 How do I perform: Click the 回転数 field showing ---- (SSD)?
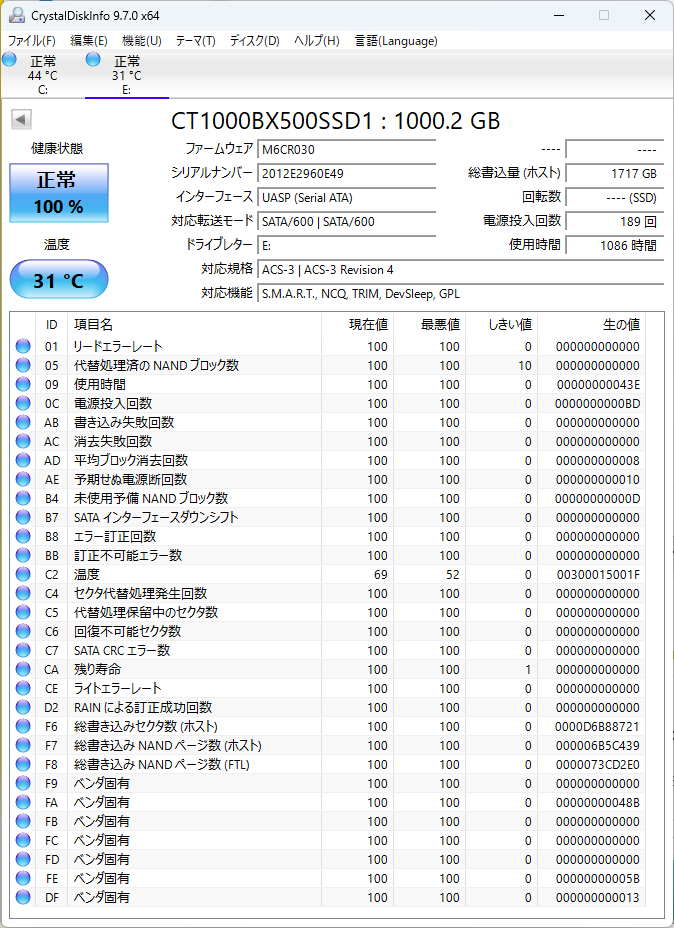(614, 198)
